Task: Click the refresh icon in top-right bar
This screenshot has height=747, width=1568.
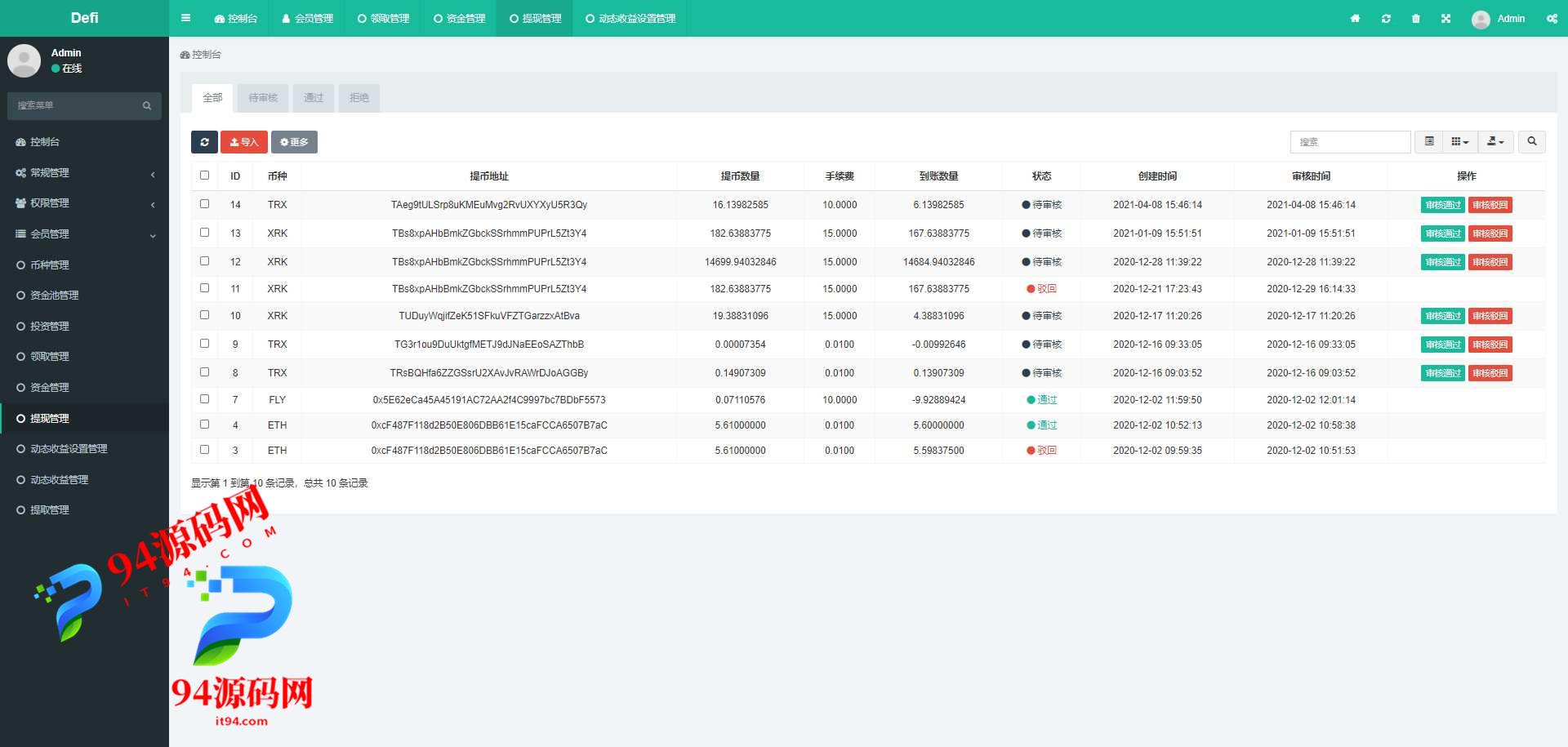Action: (1386, 18)
